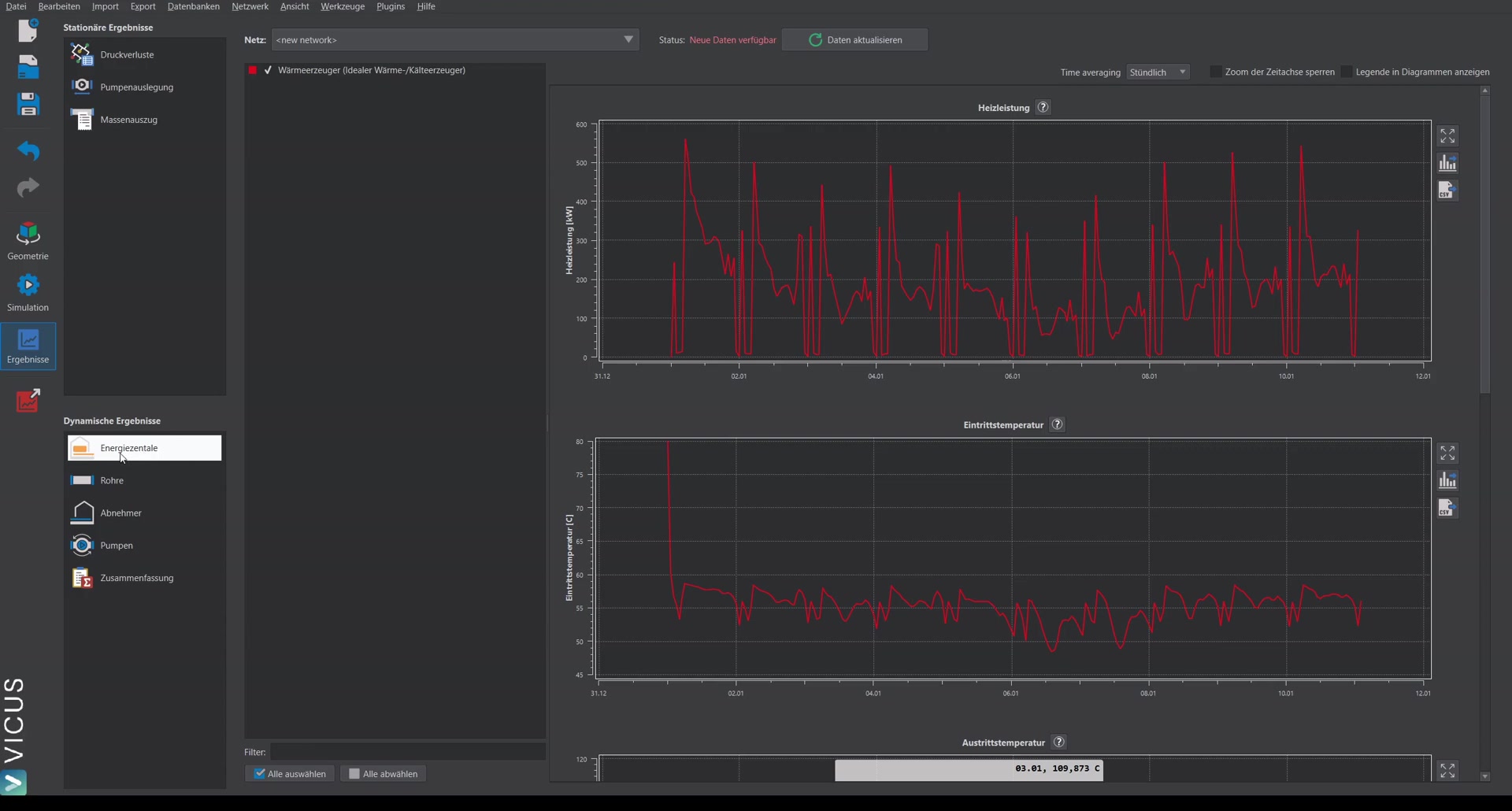Click the red Wärmeerzeuger color swatch

pyautogui.click(x=252, y=70)
